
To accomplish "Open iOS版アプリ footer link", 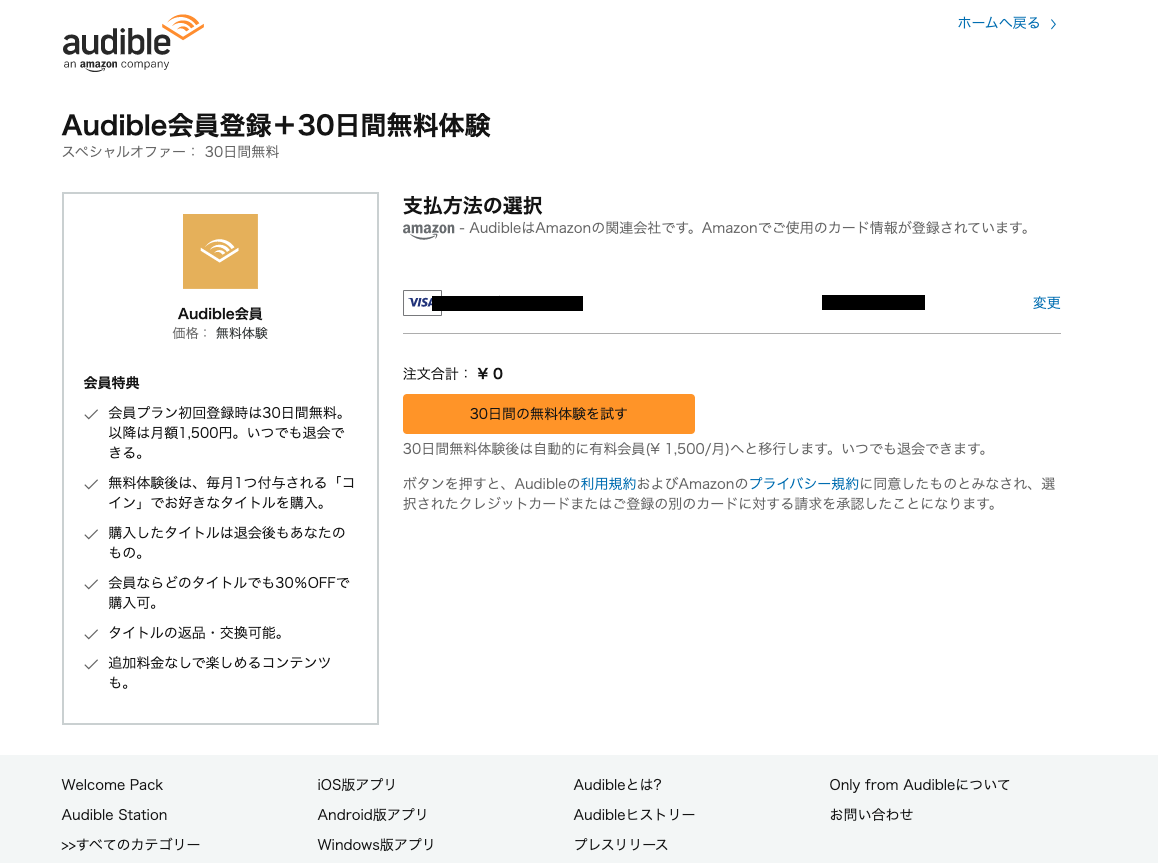I will coord(357,785).
